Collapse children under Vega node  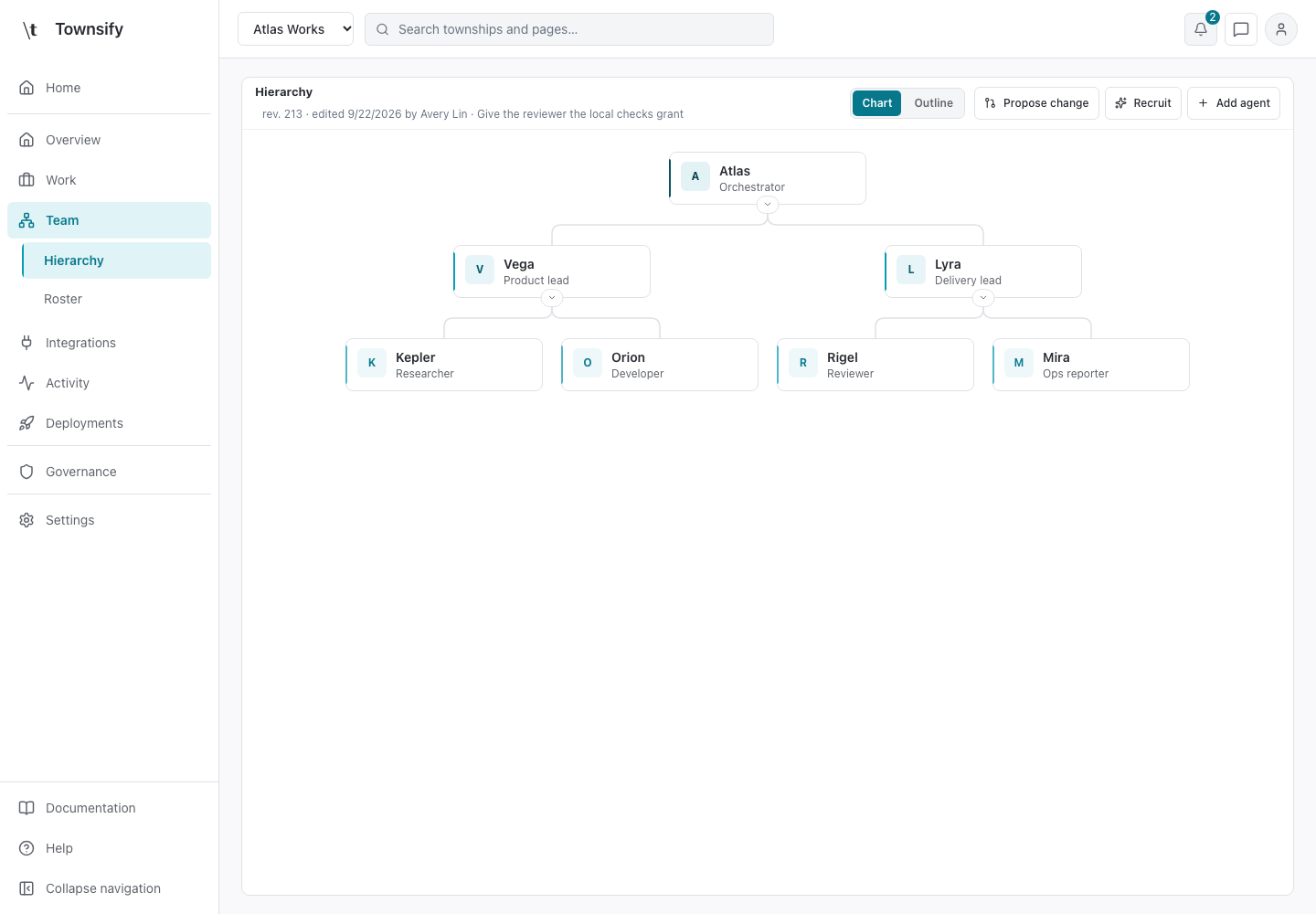pyautogui.click(x=552, y=297)
